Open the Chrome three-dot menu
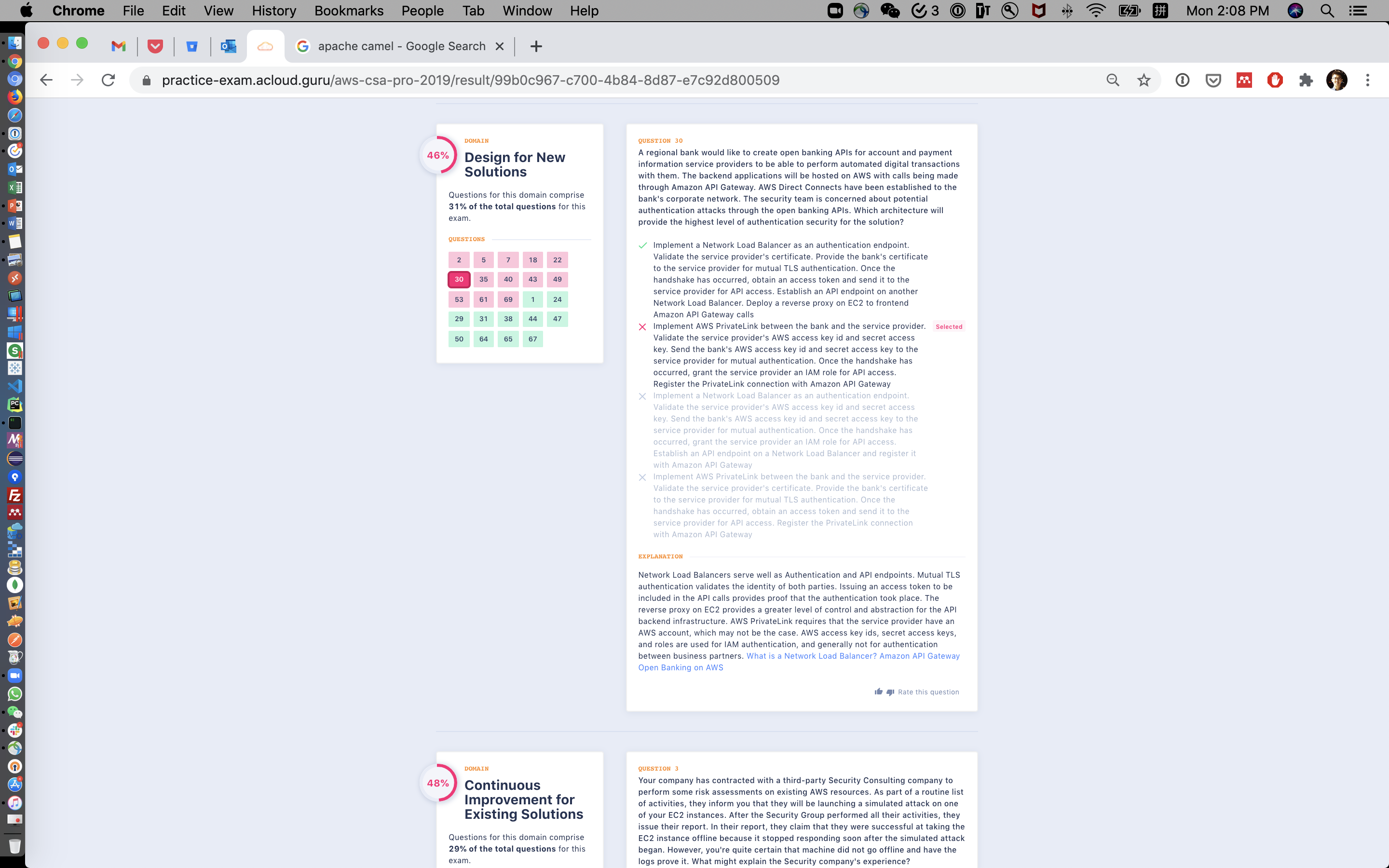 1367,81
